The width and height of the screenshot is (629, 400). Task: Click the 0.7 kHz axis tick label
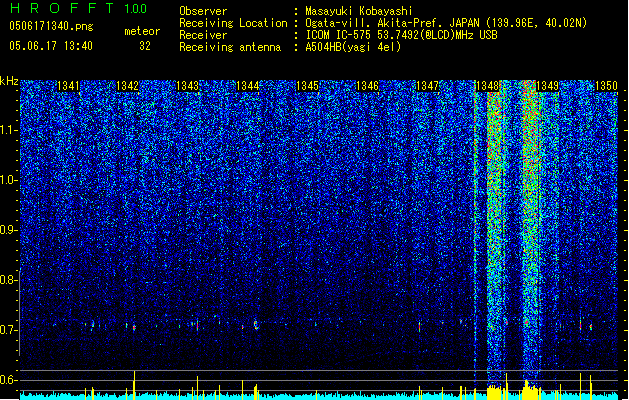pos(8,330)
